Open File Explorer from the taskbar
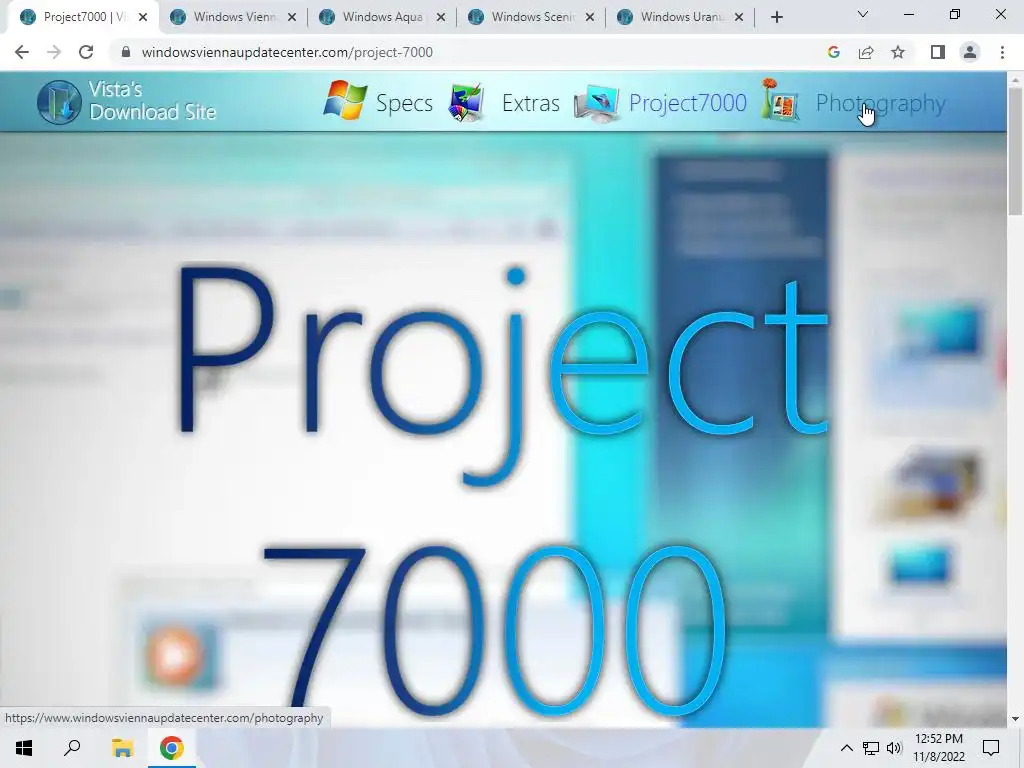This screenshot has width=1024, height=768. [x=122, y=748]
